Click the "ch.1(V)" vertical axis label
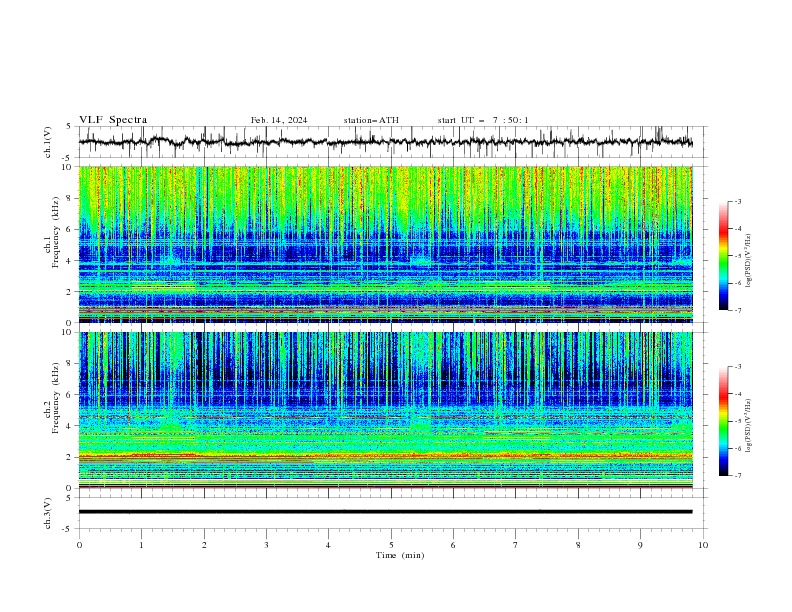Screen dimensions: 792x612 pos(48,142)
